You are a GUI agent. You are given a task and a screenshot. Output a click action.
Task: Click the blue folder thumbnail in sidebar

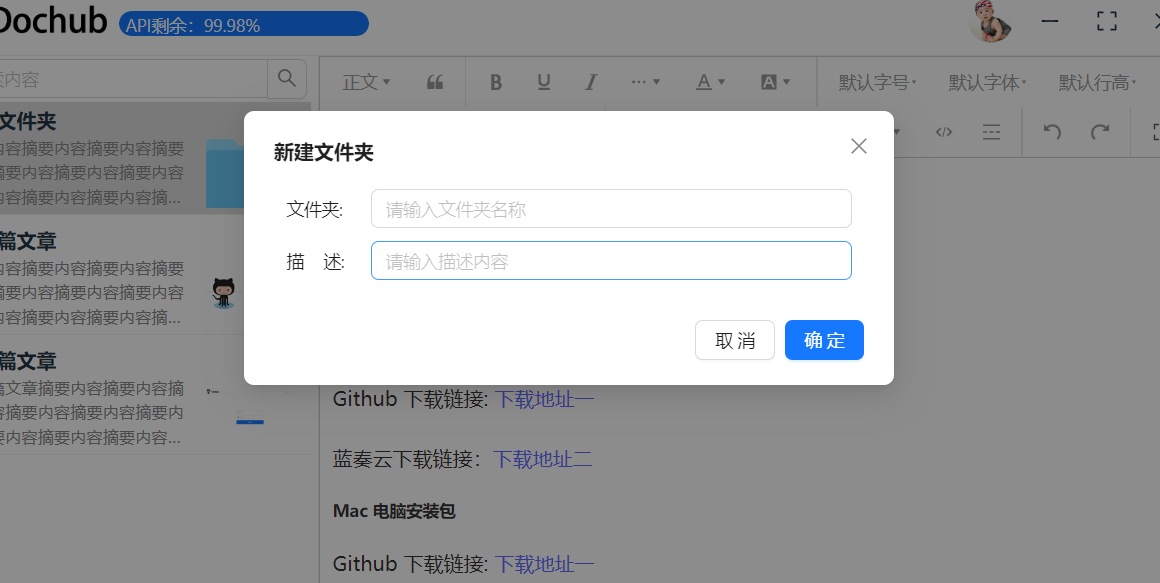point(225,173)
